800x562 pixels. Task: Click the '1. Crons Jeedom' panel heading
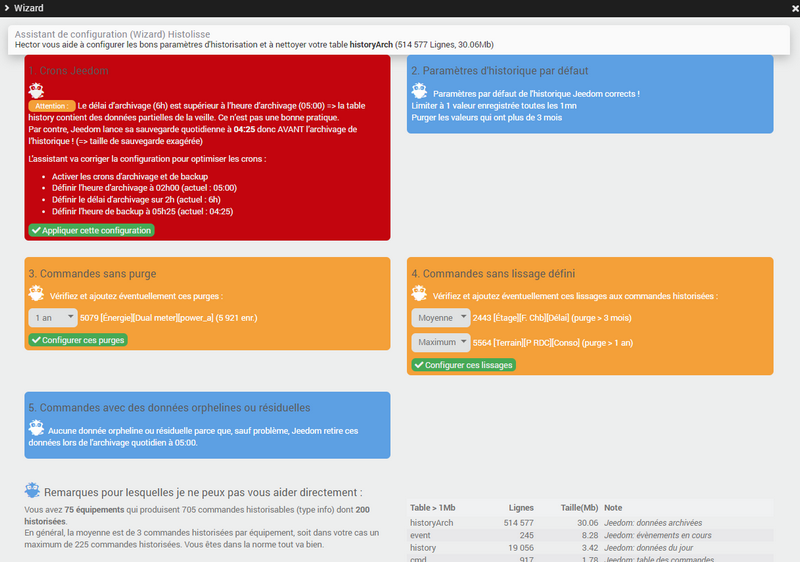point(68,71)
